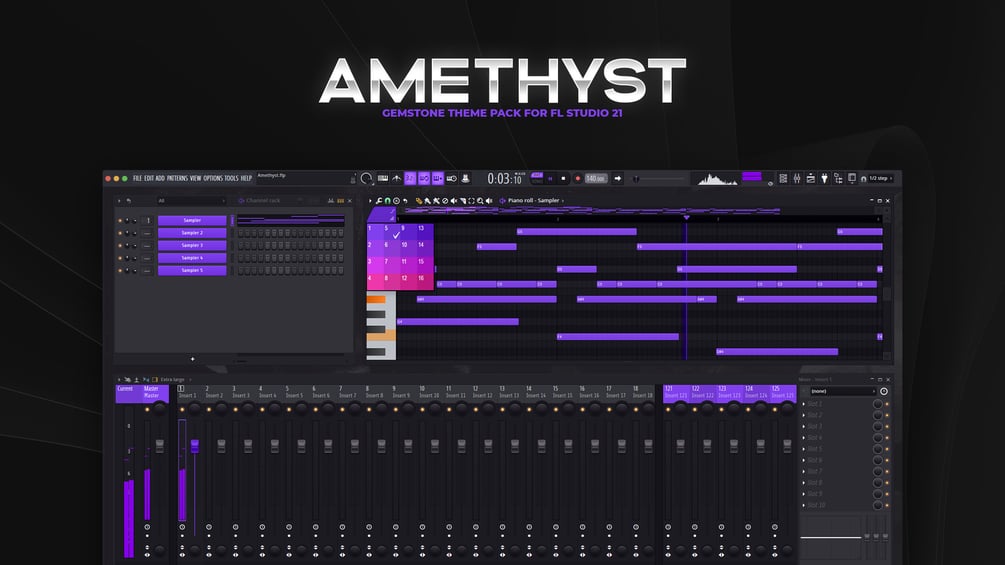Click the stamp-like icon in top toolbar

click(x=465, y=179)
